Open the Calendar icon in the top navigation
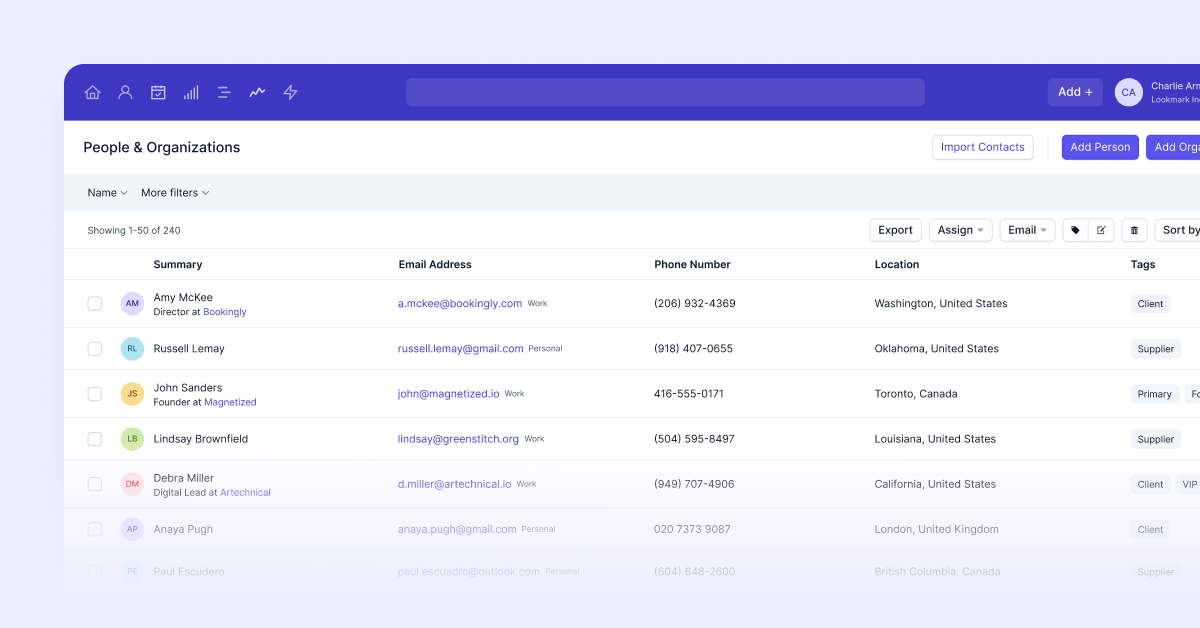1200x628 pixels. (158, 92)
